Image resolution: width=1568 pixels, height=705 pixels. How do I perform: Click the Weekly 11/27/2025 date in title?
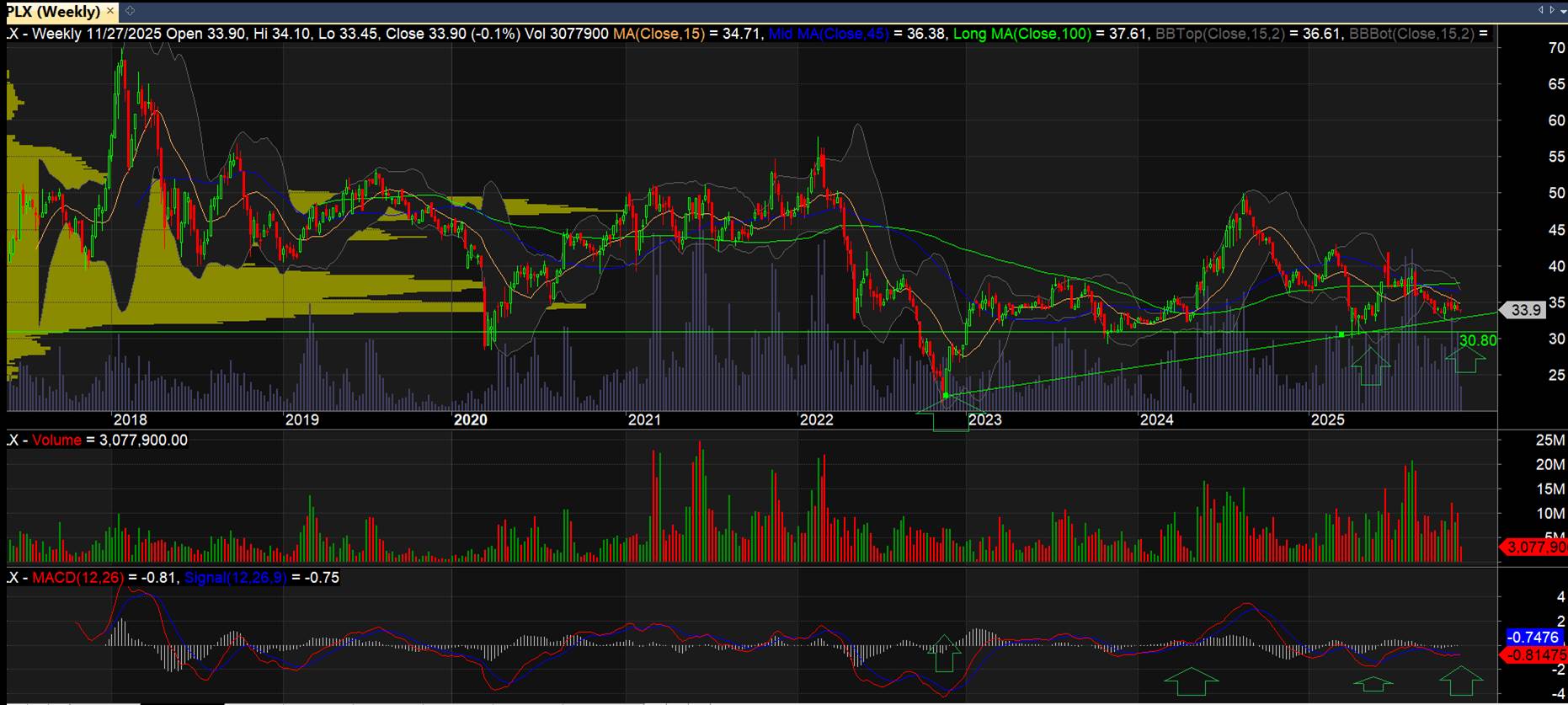click(x=97, y=34)
